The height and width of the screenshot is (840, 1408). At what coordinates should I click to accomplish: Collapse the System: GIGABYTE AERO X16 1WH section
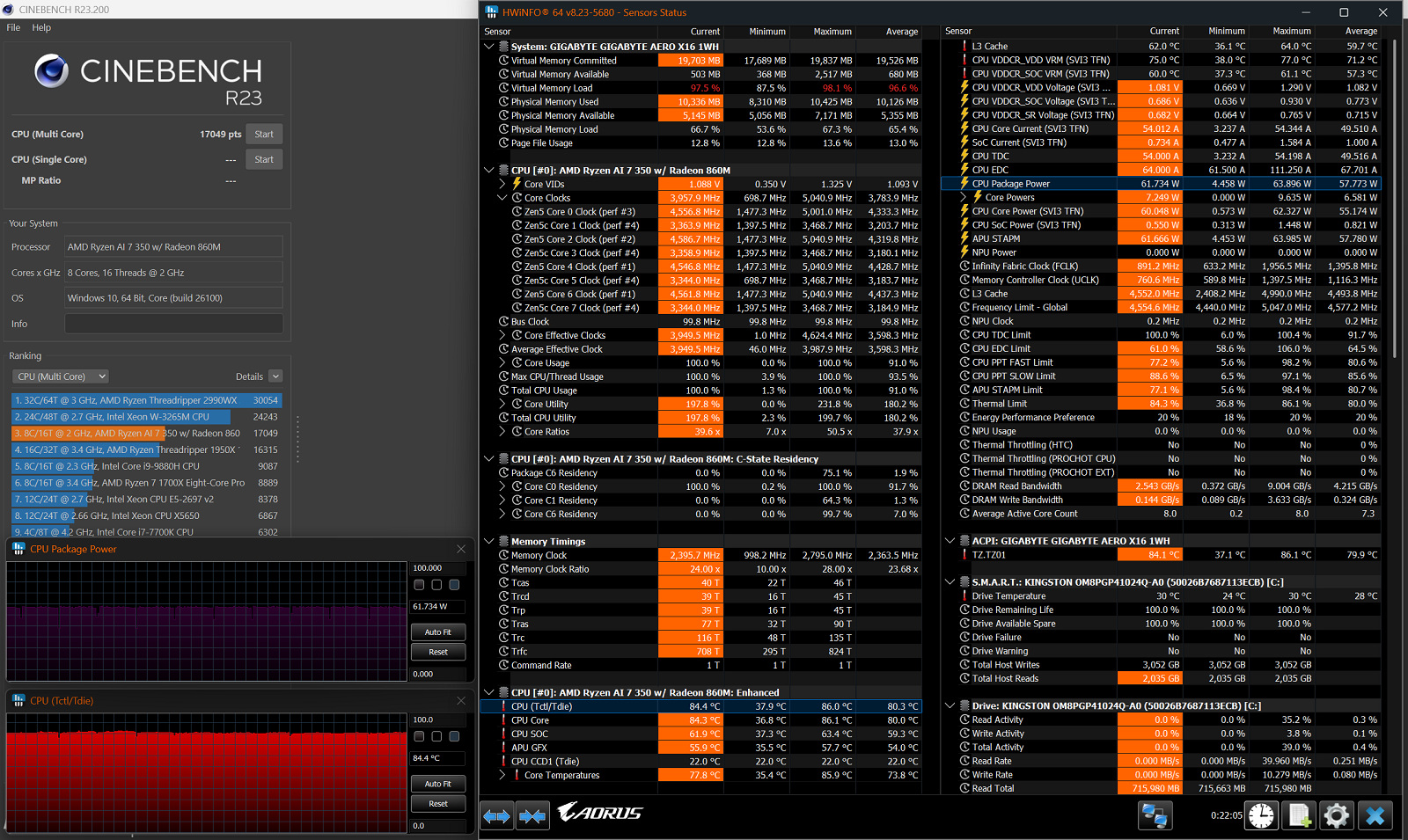coord(489,47)
